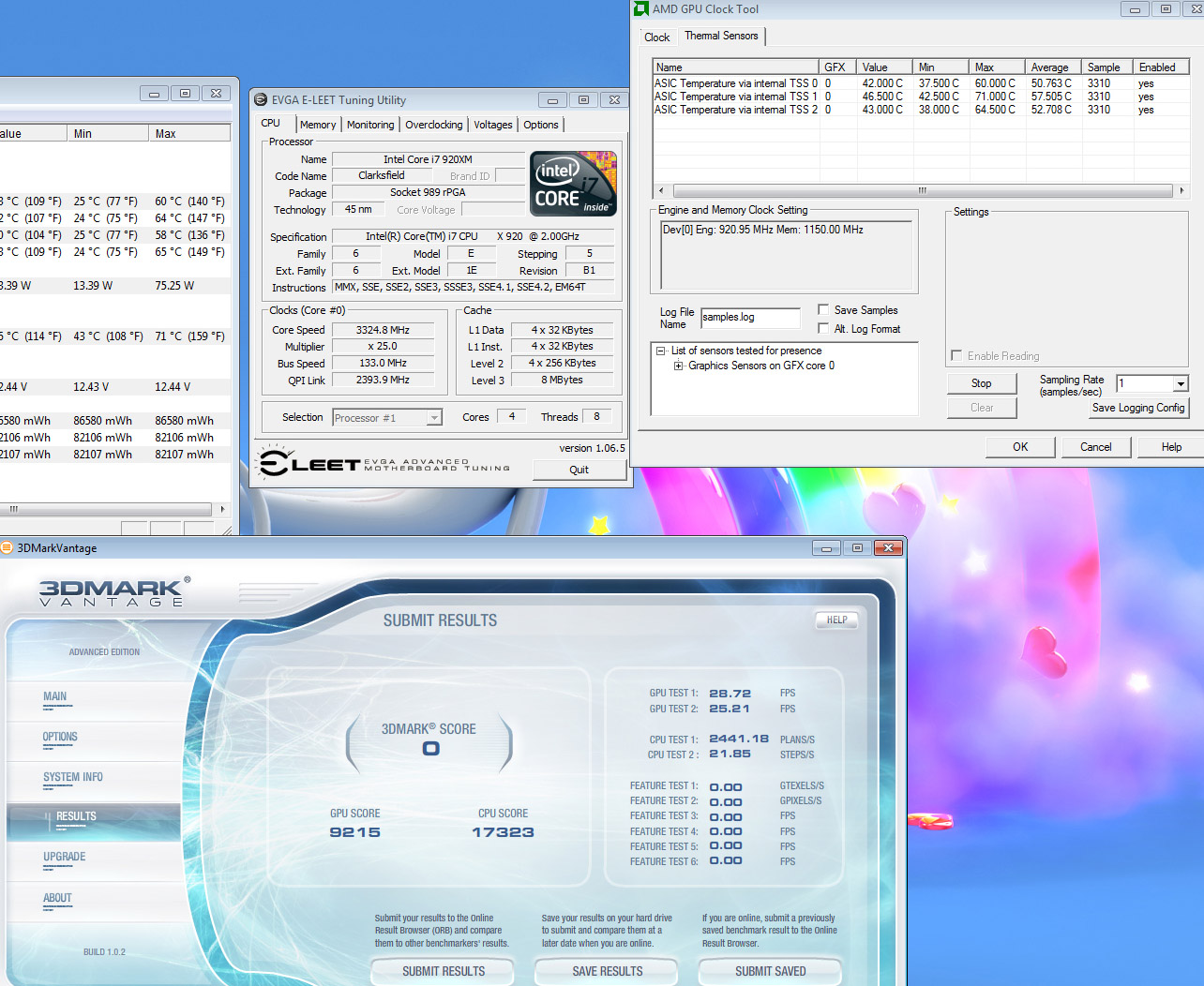This screenshot has height=986, width=1204.
Task: Maximize the sensor monitoring window on the left
Action: click(185, 93)
